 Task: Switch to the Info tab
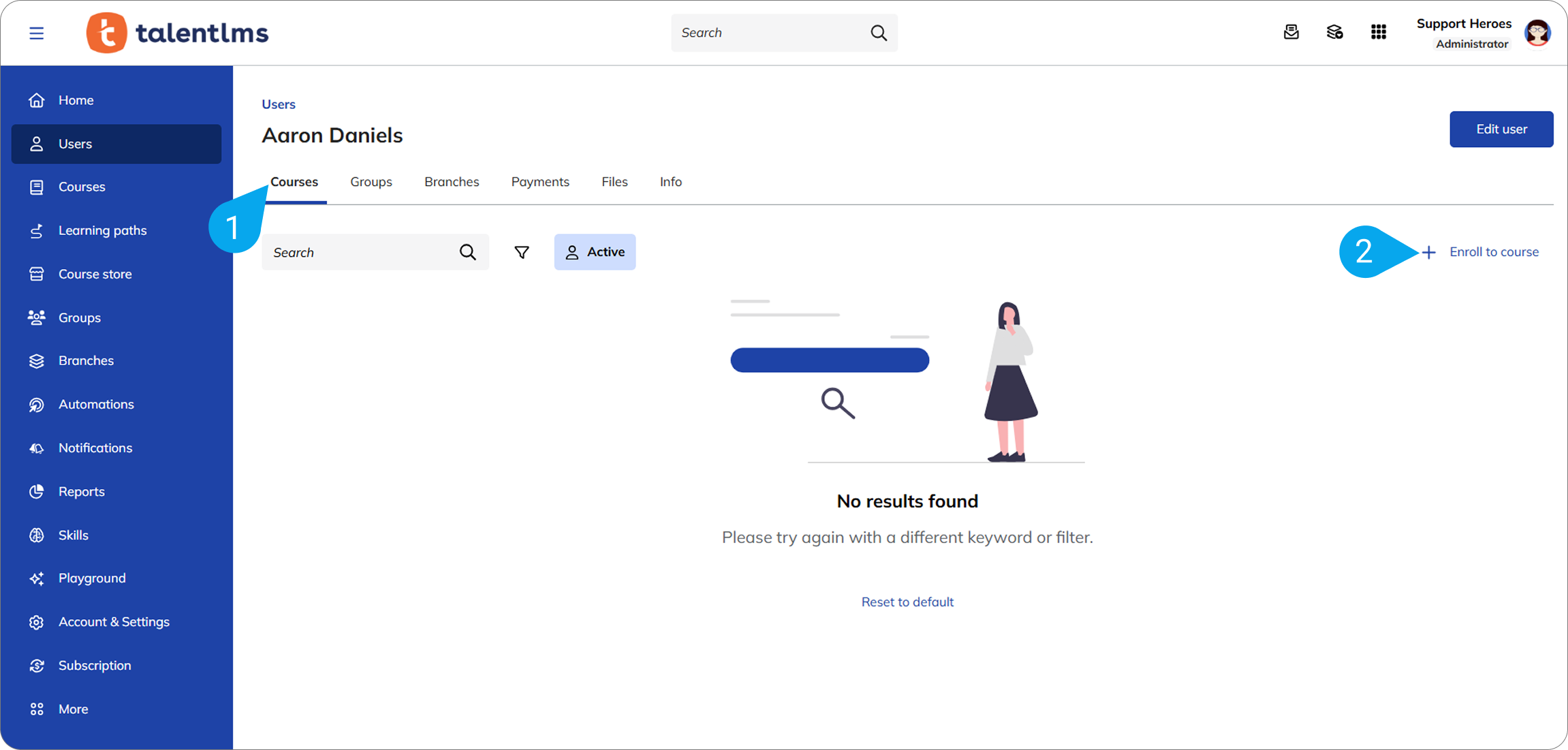[670, 182]
